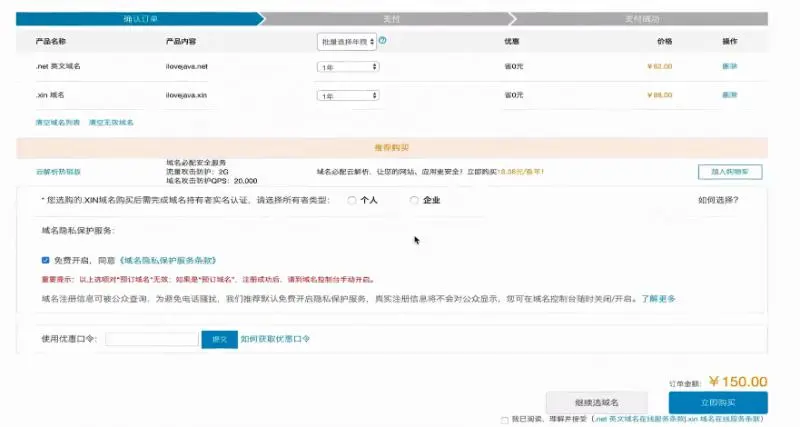Screen dimensions: 800x427
Task: Click the 提交 coupon button
Action: (x=219, y=339)
